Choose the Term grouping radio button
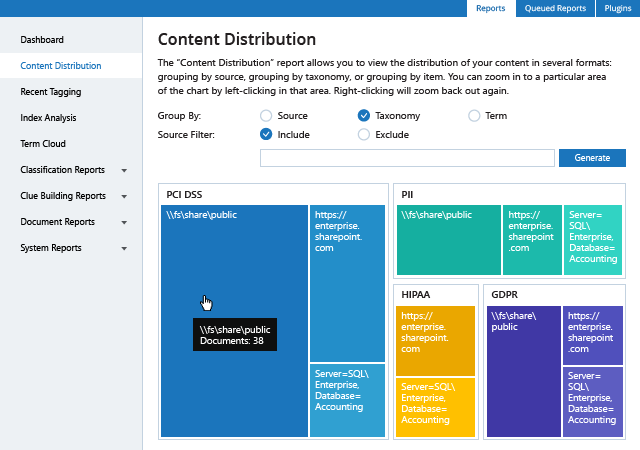 click(474, 116)
